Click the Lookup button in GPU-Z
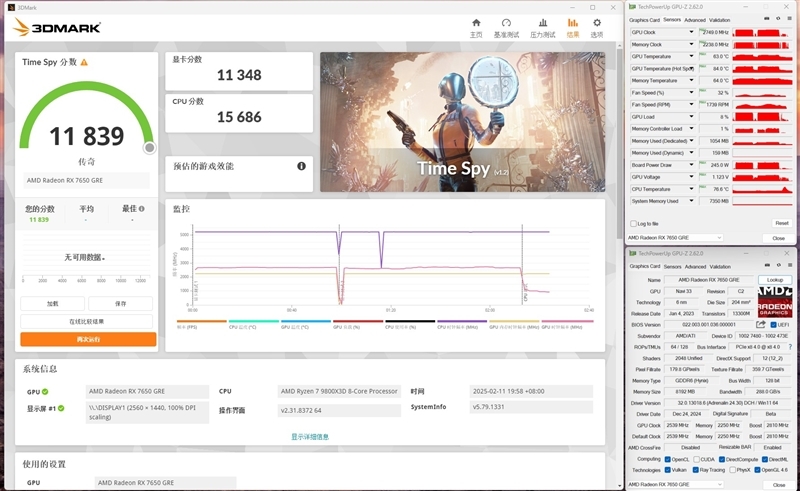The width and height of the screenshot is (800, 491). click(x=774, y=280)
